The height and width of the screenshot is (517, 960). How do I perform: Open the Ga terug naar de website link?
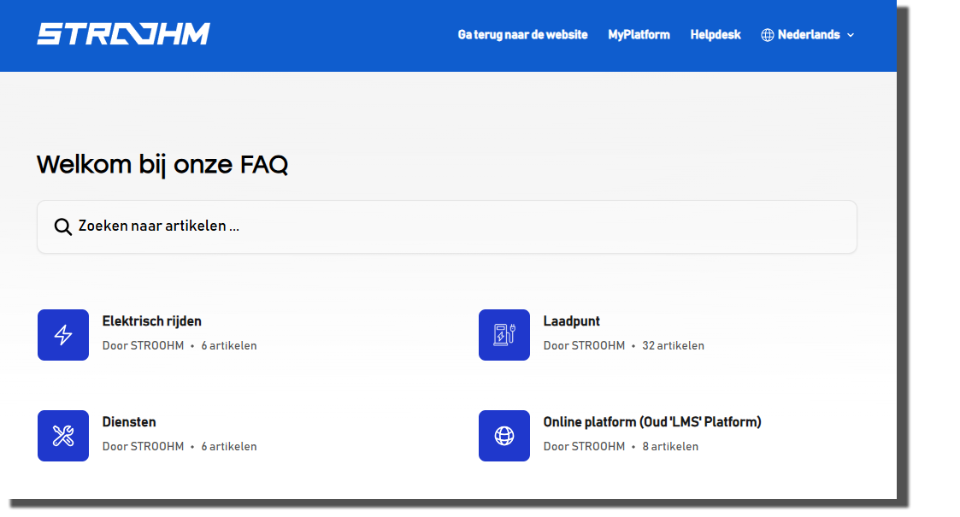pyautogui.click(x=522, y=35)
